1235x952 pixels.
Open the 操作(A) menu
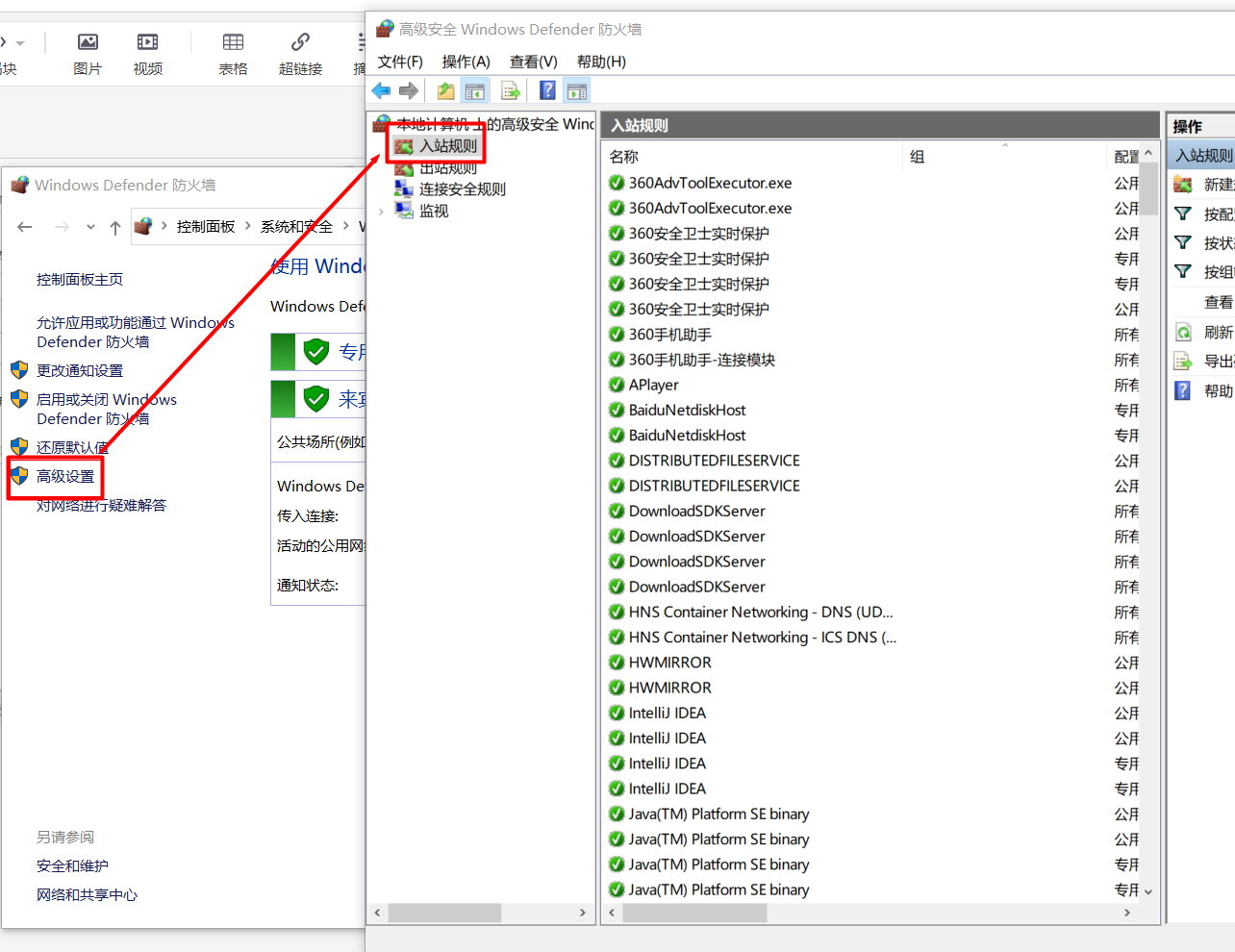pyautogui.click(x=466, y=62)
